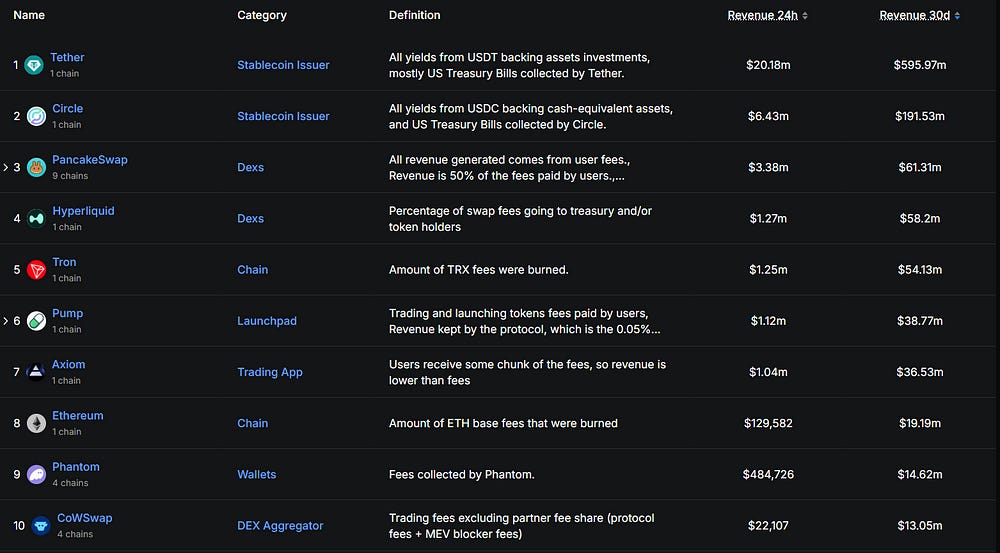Click the Category column header
The image size is (1000, 553).
click(x=261, y=15)
